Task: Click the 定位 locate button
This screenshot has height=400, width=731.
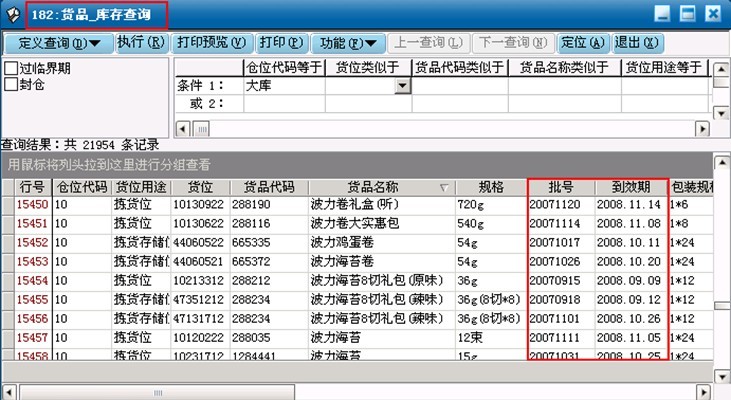Action: [x=582, y=43]
